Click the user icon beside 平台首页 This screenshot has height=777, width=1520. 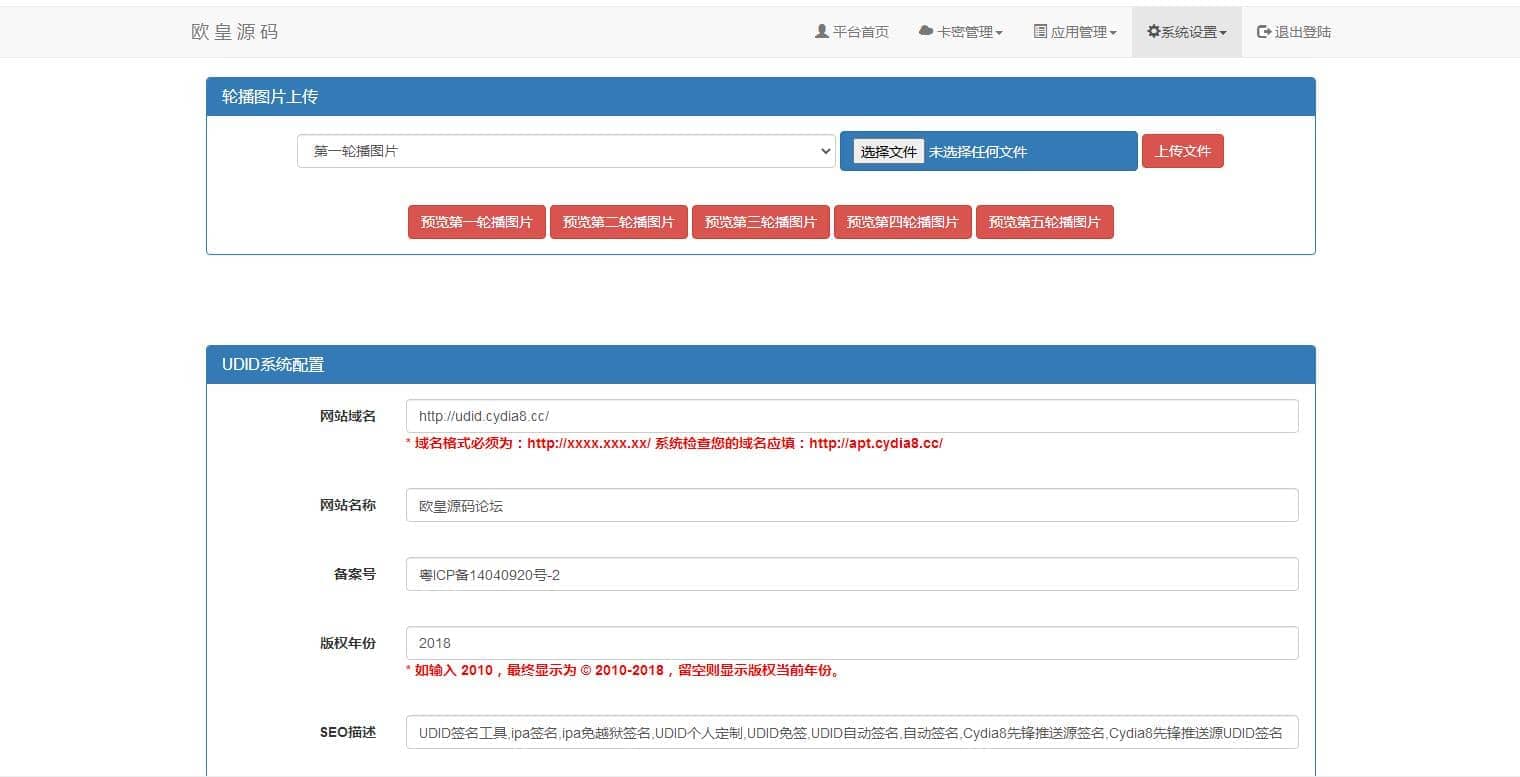[822, 32]
